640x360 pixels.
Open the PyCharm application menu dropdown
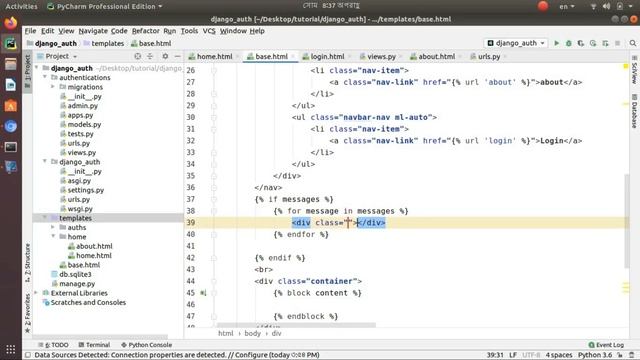(105, 6)
